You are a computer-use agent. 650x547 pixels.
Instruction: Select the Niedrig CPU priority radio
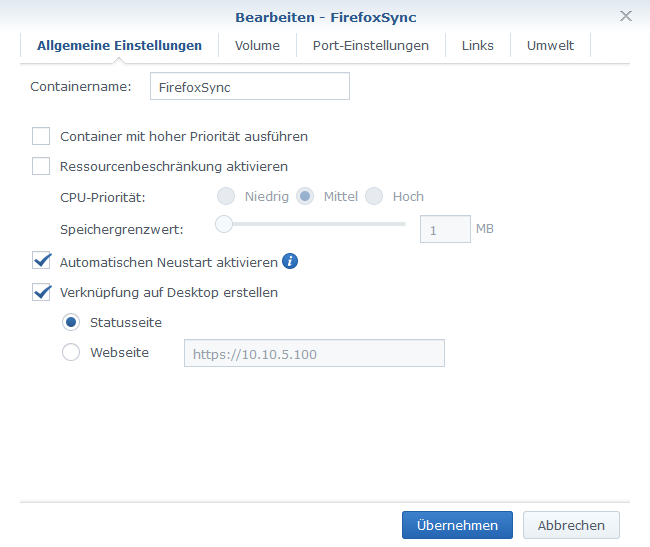point(226,196)
